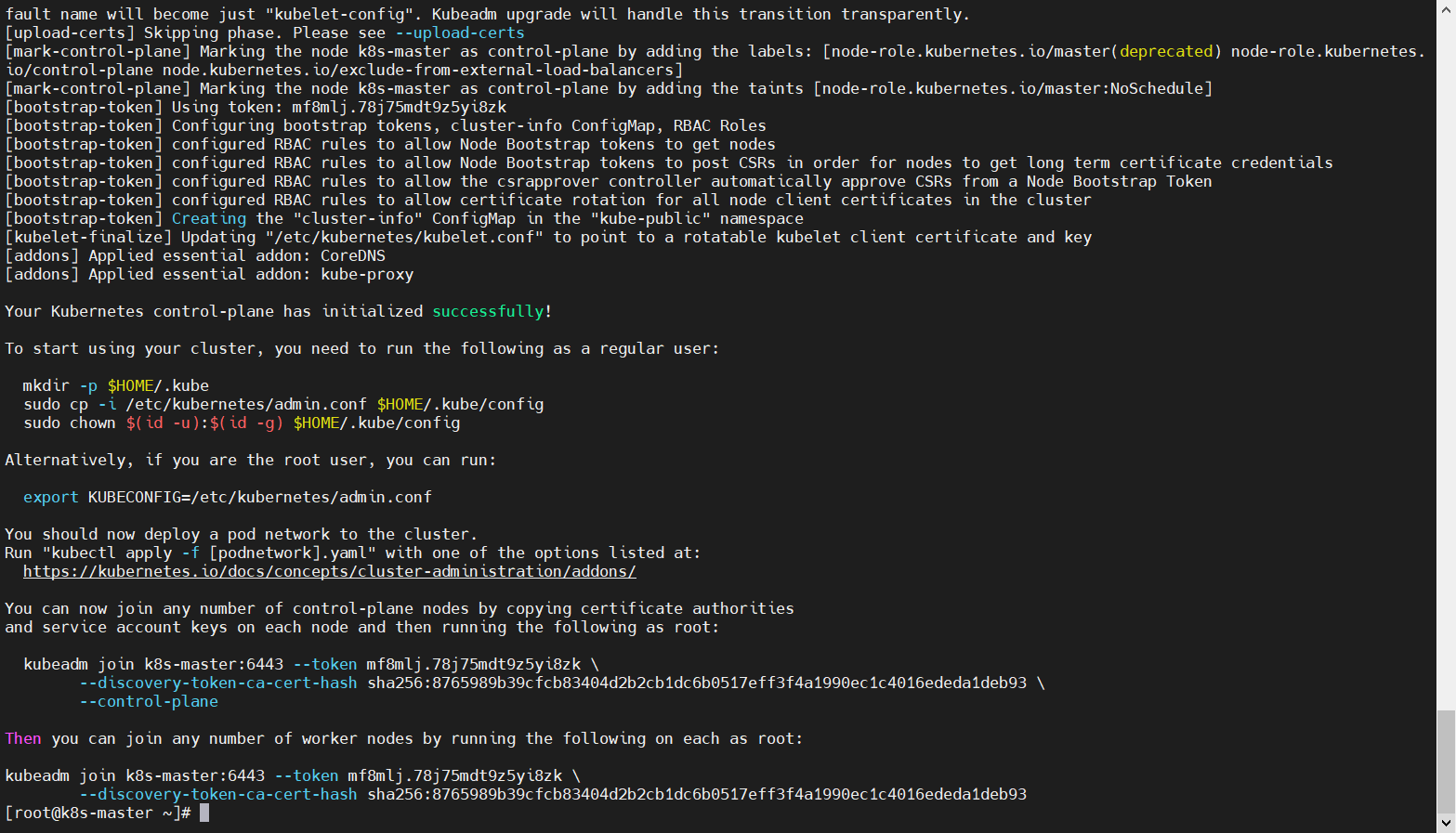Click the "export KUBECONFIG=/etc/kubernetes/admin.conf" line

click(228, 497)
